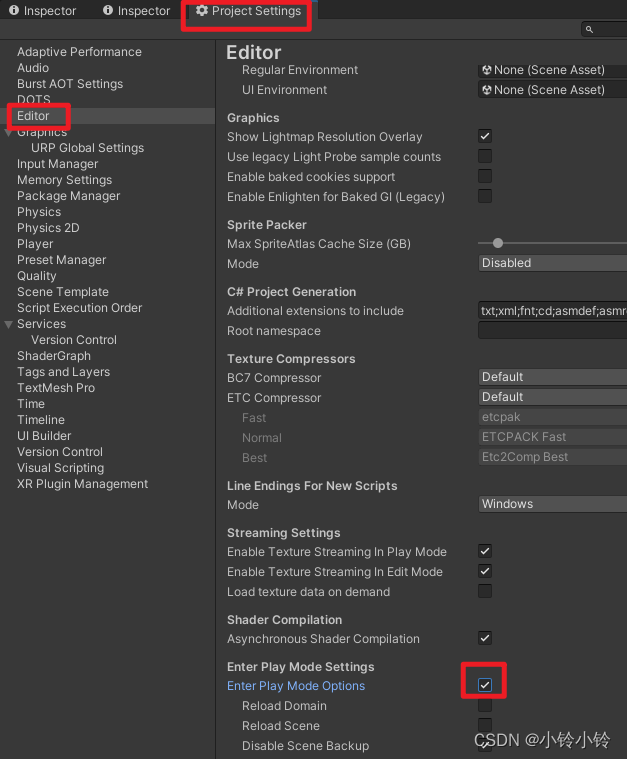Screen dimensions: 627x759
Task: Open XR Plugin Management settings
Action: (82, 483)
